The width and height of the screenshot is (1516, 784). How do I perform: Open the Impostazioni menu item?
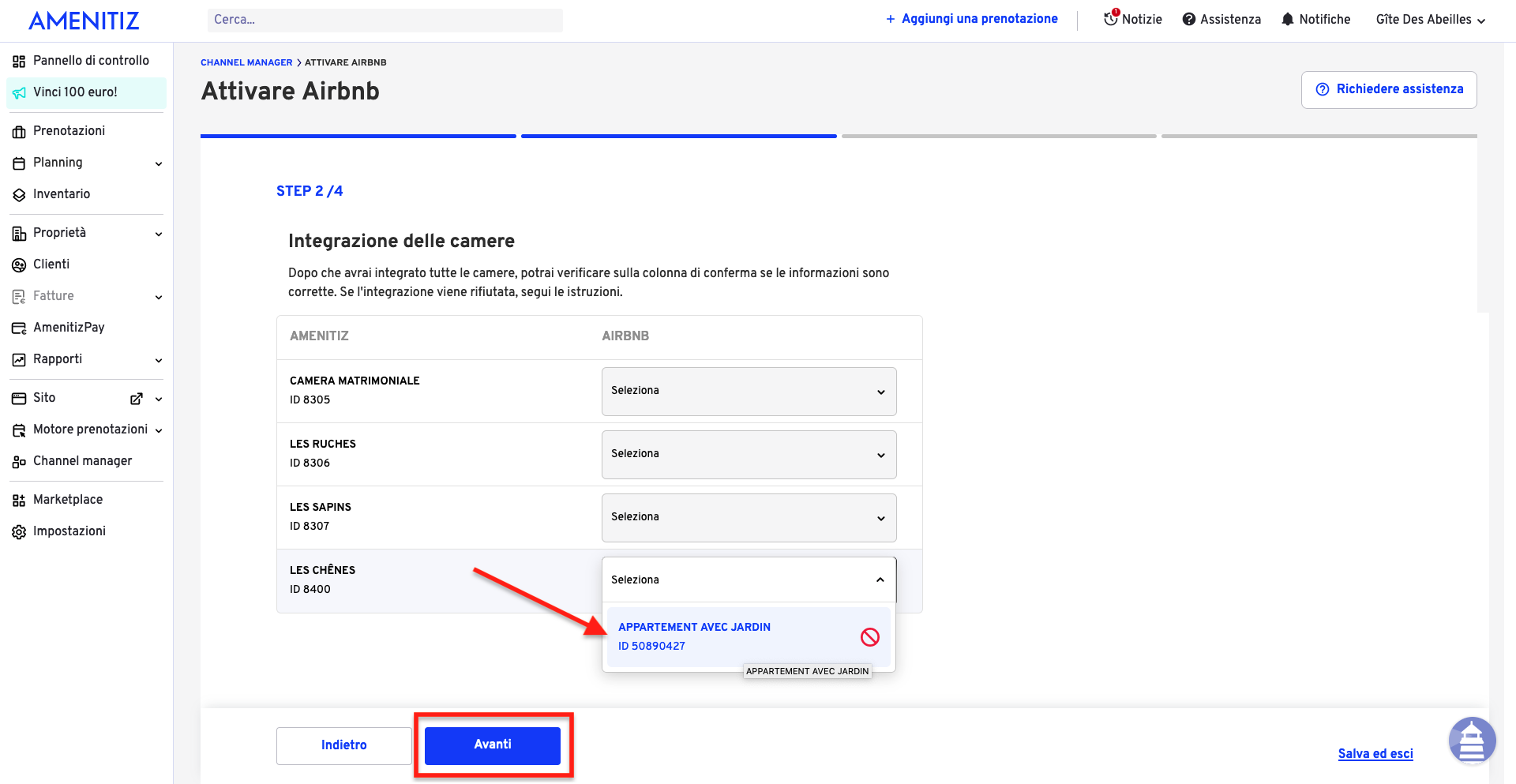(86, 531)
